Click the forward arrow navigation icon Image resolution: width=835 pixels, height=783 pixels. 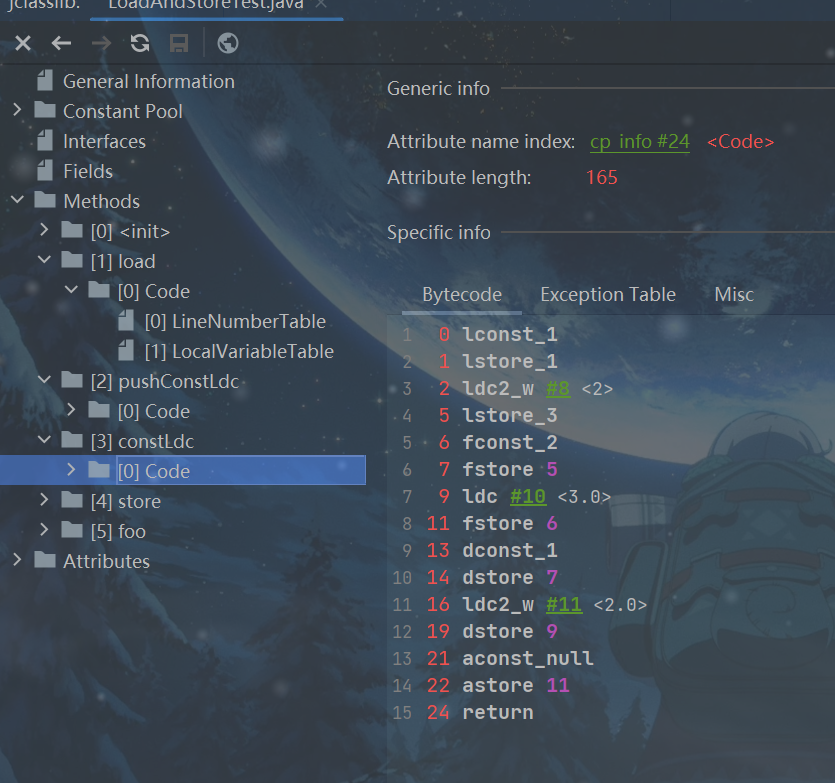coord(101,43)
